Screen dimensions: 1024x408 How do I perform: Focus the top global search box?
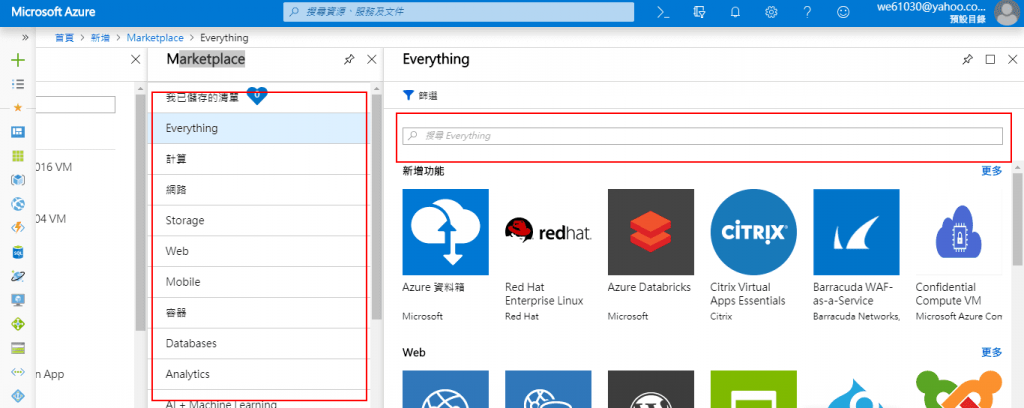tap(458, 12)
